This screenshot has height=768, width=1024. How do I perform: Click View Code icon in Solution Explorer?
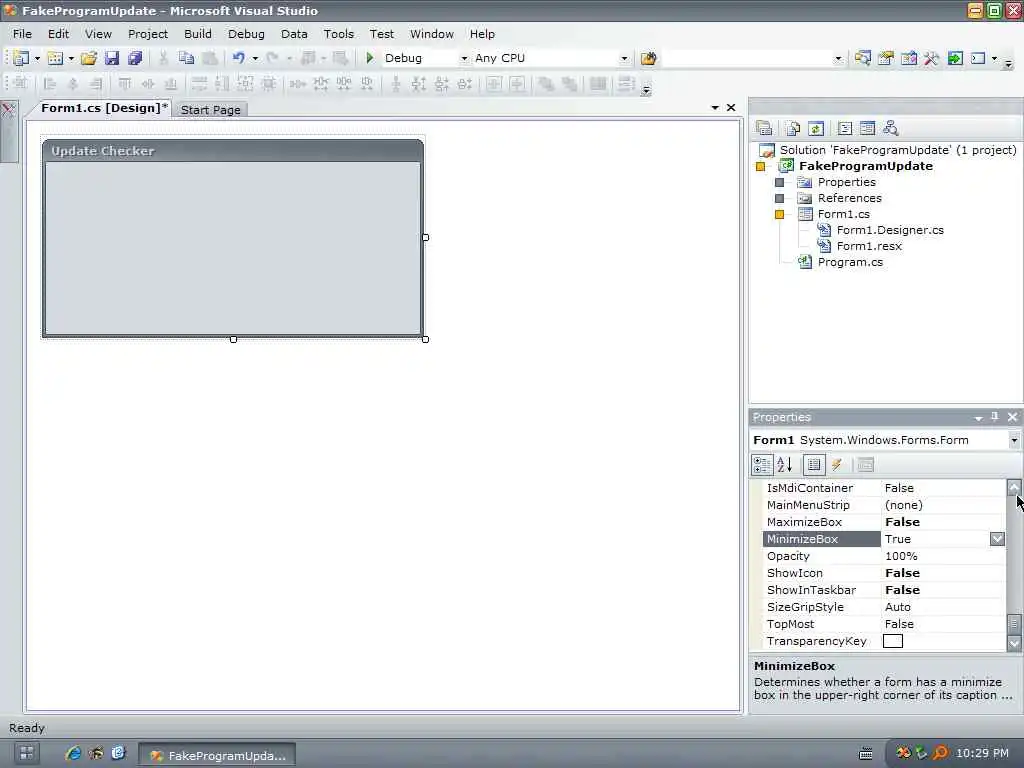pos(844,128)
